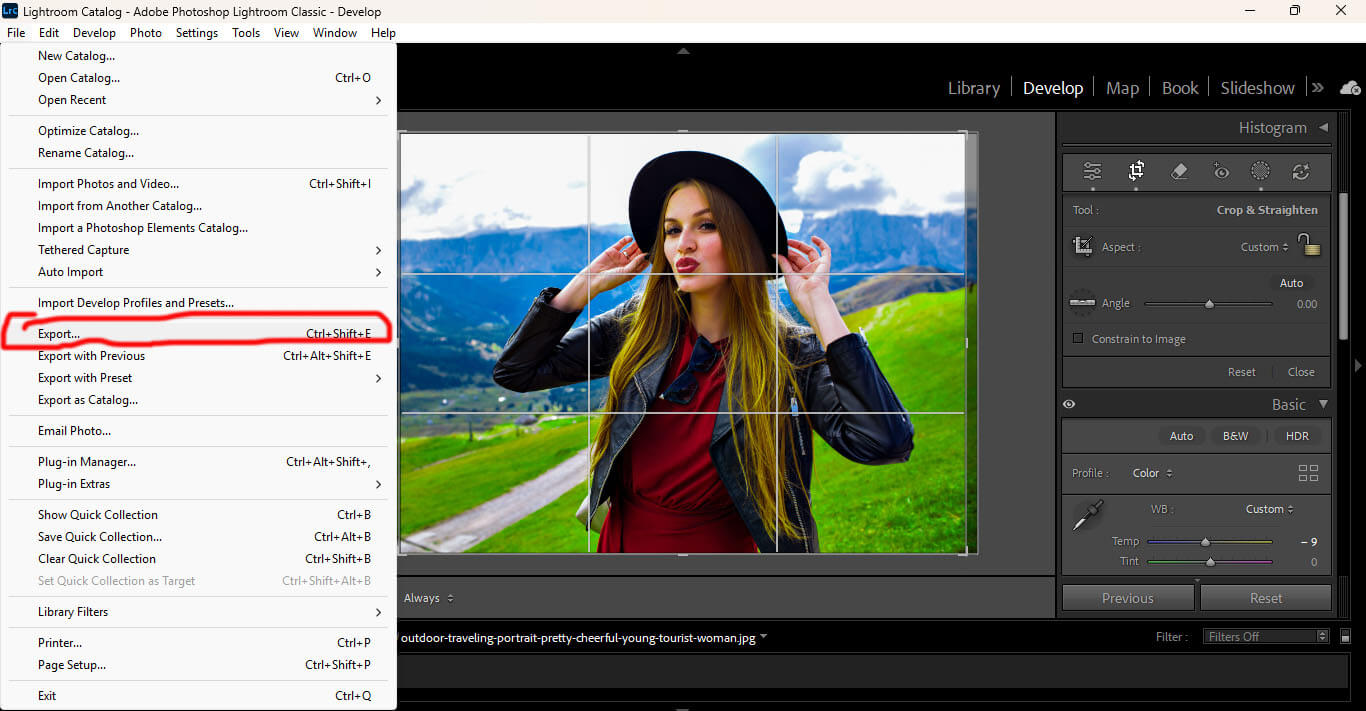Open the Aspect Custom dropdown
The image size is (1366, 711).
tap(1264, 247)
